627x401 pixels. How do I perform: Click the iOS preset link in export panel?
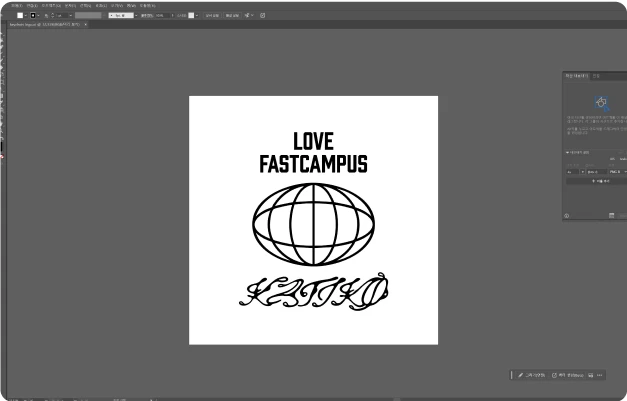tap(612, 159)
